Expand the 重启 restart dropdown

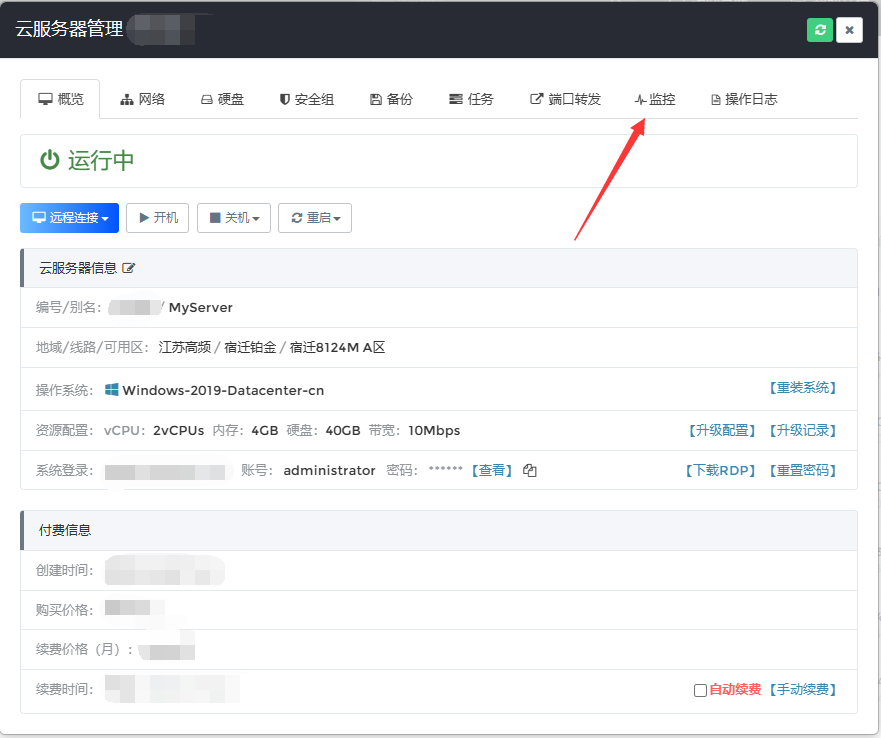[x=315, y=218]
